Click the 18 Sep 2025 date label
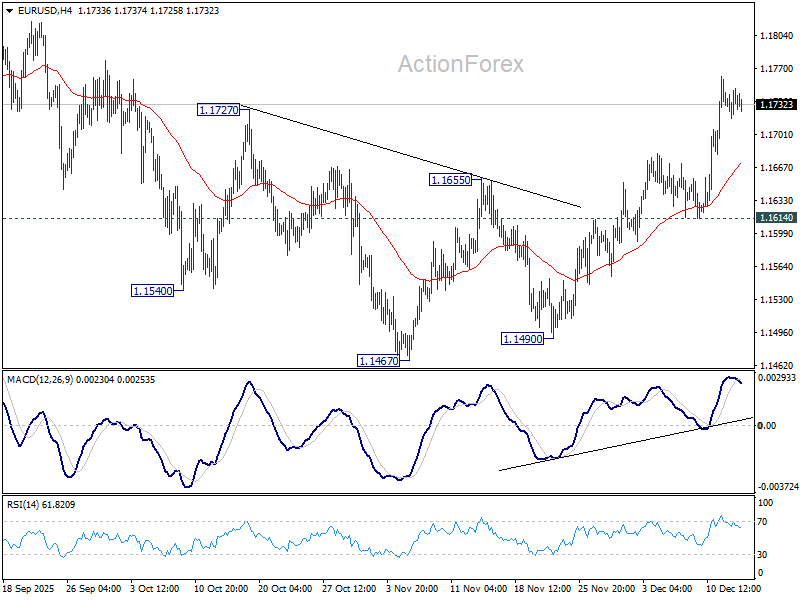This screenshot has height=600, width=800. (29, 588)
